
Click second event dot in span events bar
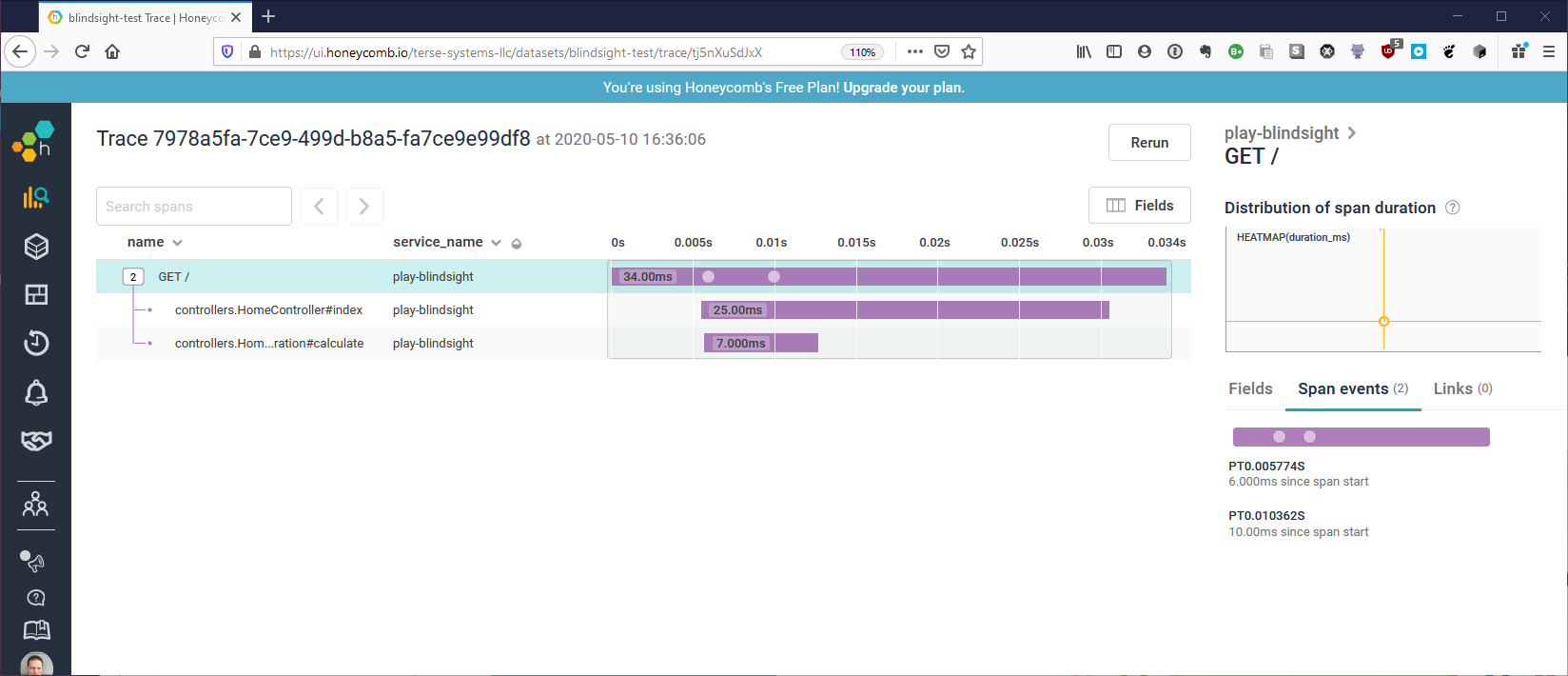[x=1309, y=437]
